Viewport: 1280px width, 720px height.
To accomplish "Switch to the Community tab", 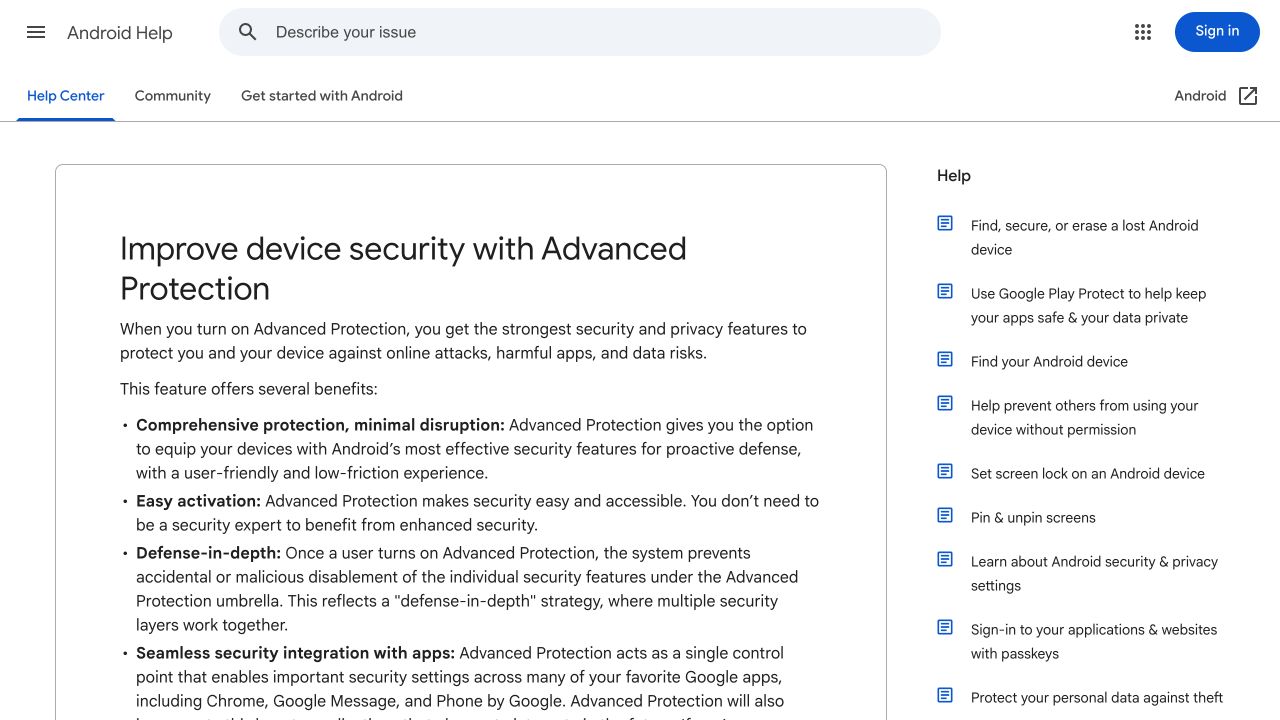I will tap(173, 96).
